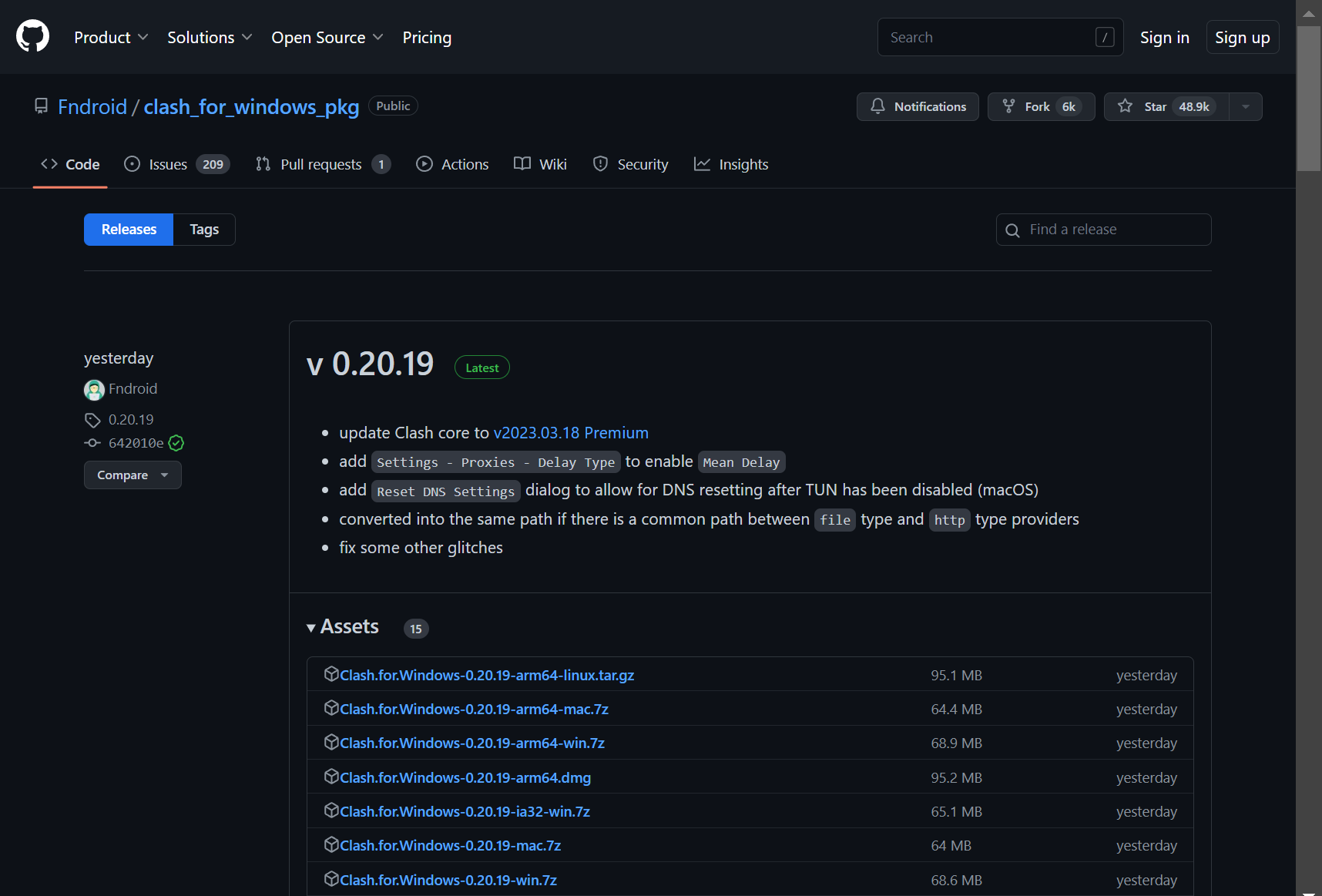
Task: Click package icon for arm64-linux.tar.gz asset
Action: coord(331,674)
